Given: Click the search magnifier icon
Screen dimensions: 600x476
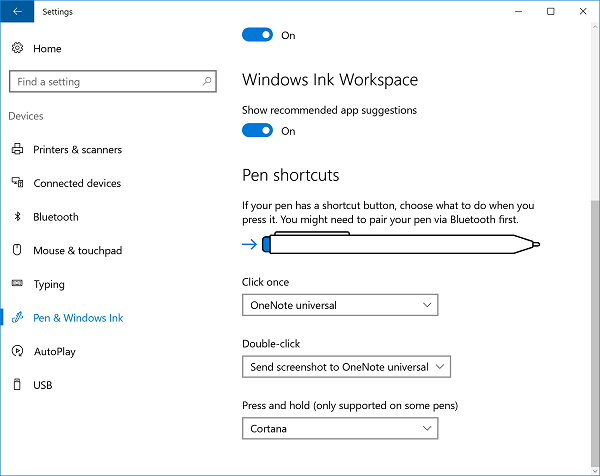Looking at the screenshot, I should tap(207, 81).
